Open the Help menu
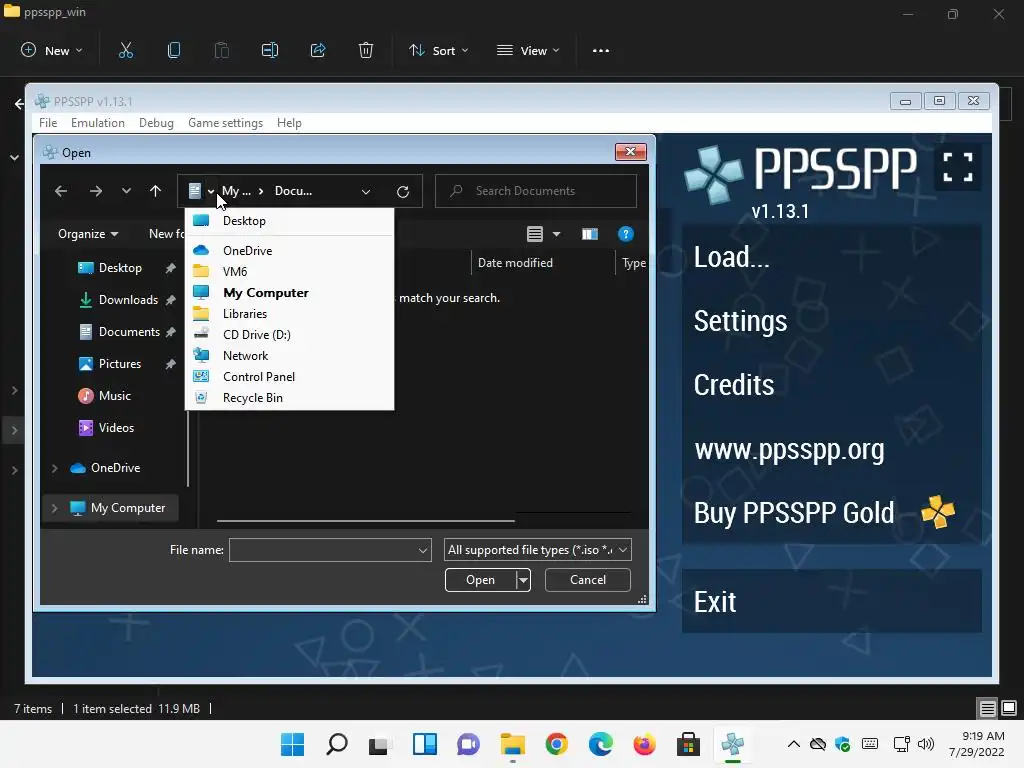This screenshot has height=768, width=1024. [289, 123]
